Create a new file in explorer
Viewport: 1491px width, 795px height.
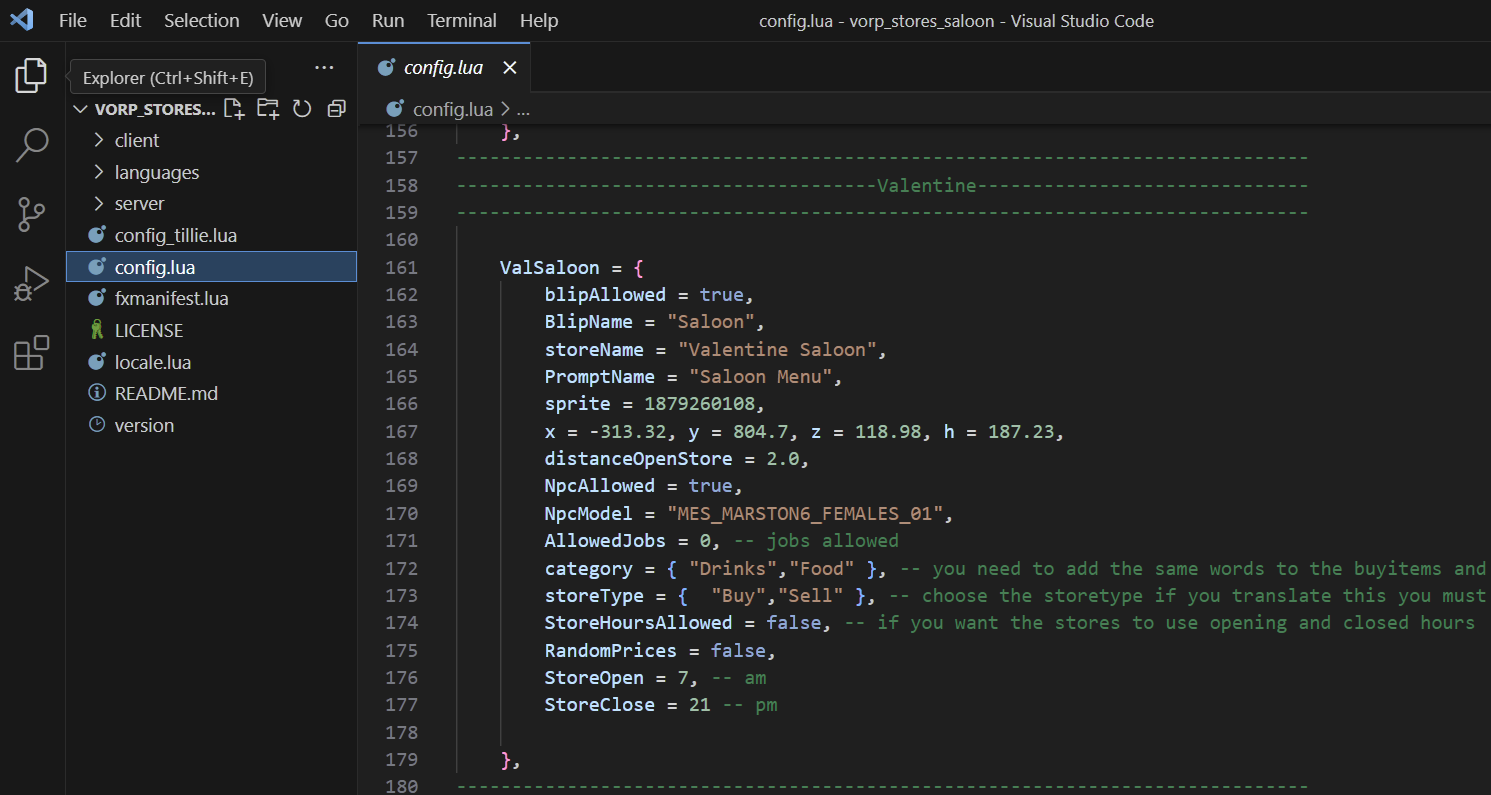[234, 108]
